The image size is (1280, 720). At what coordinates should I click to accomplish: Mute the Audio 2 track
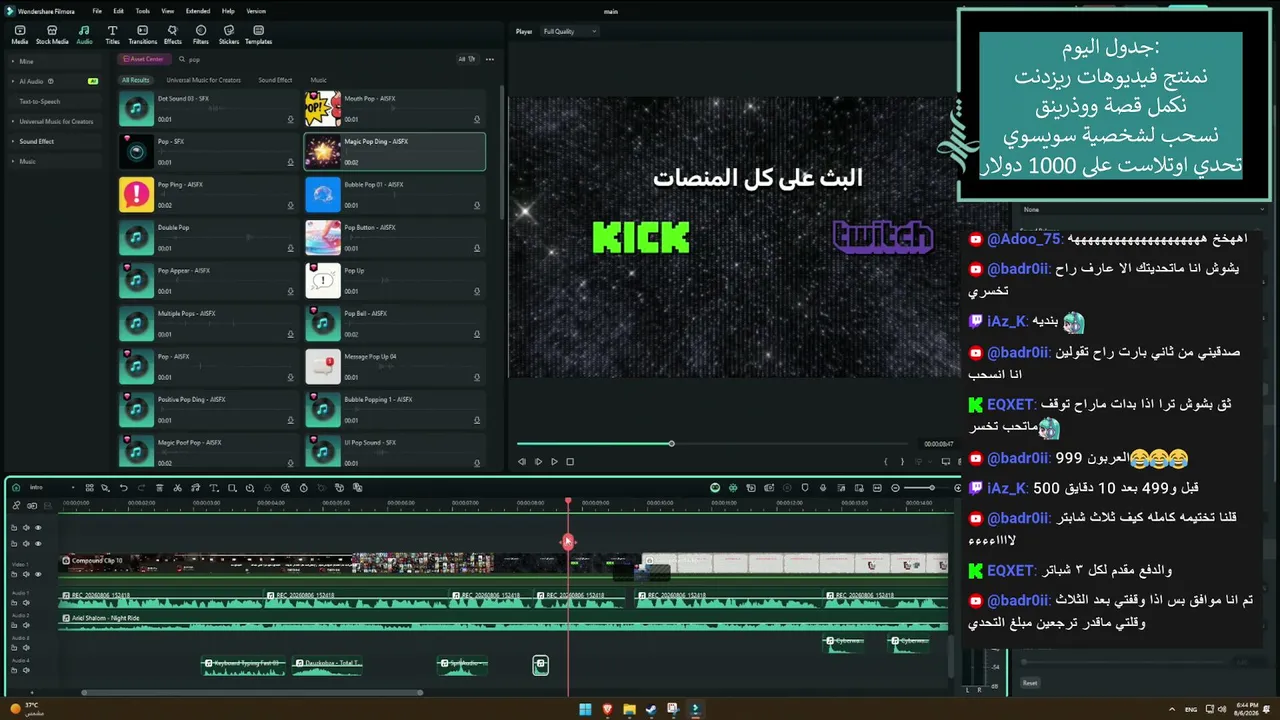(x=26, y=626)
